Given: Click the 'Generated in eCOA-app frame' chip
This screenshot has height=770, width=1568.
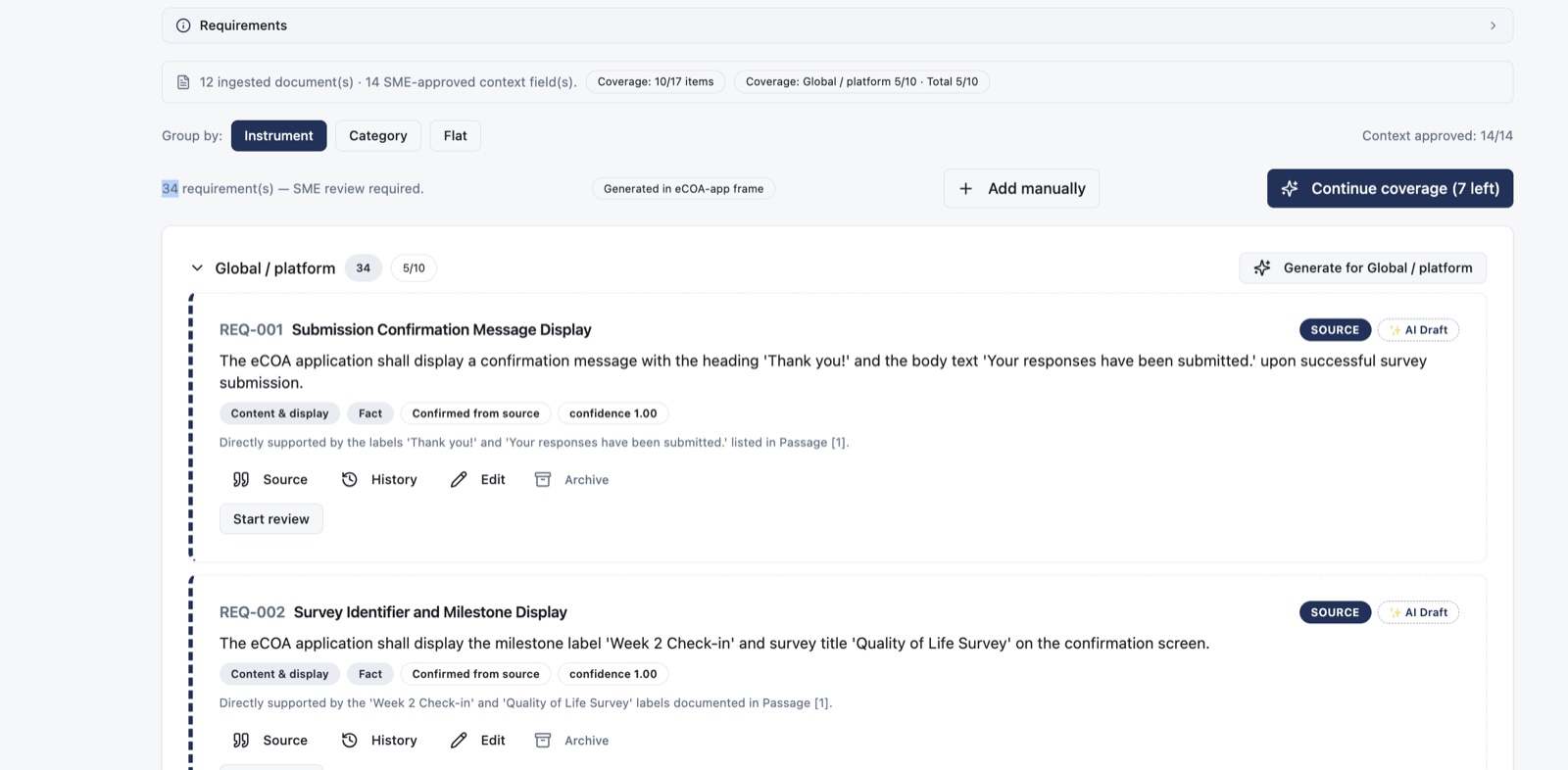Looking at the screenshot, I should [684, 189].
